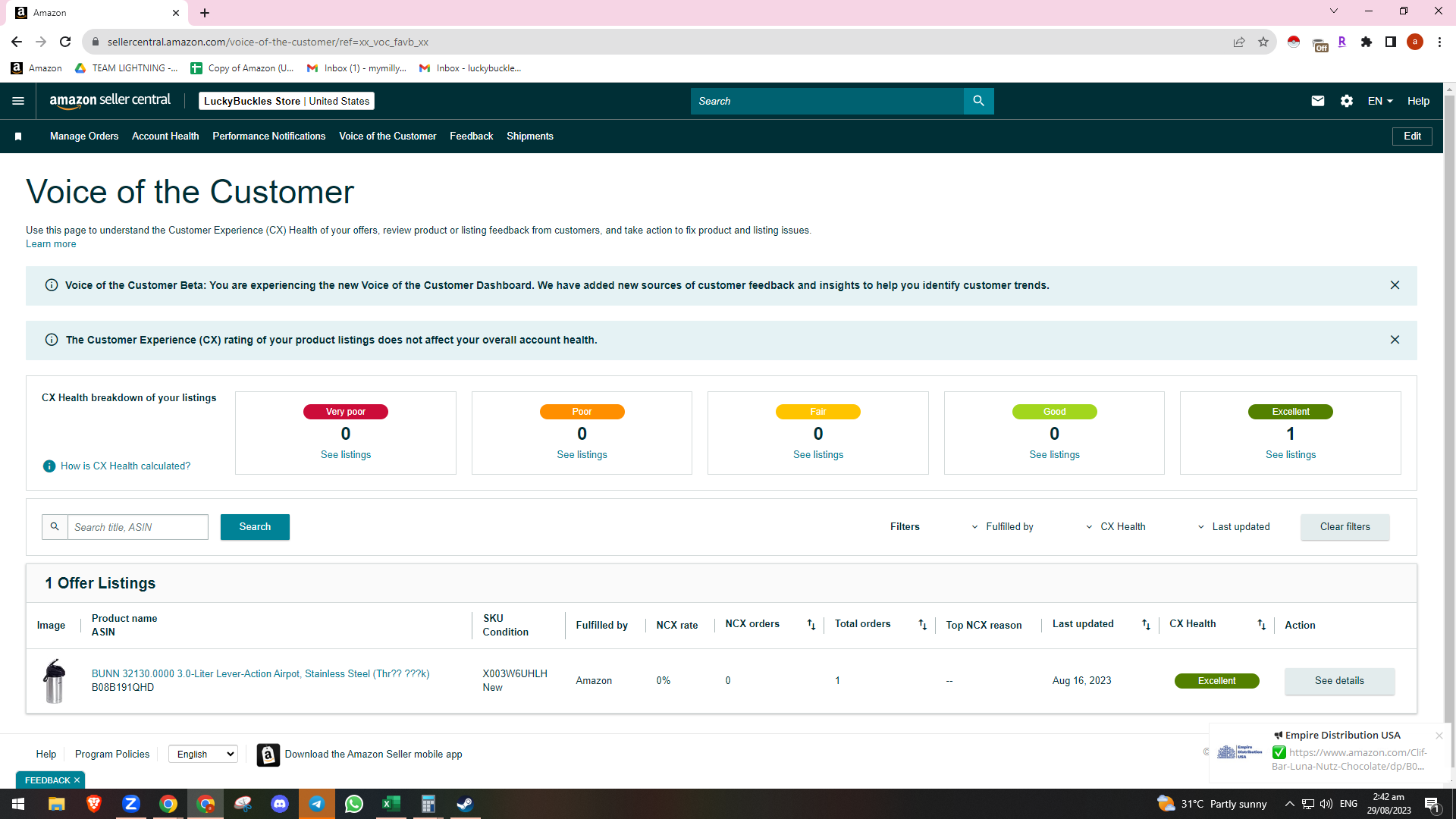
Task: Bookmark this page with the star icon
Action: click(1263, 42)
